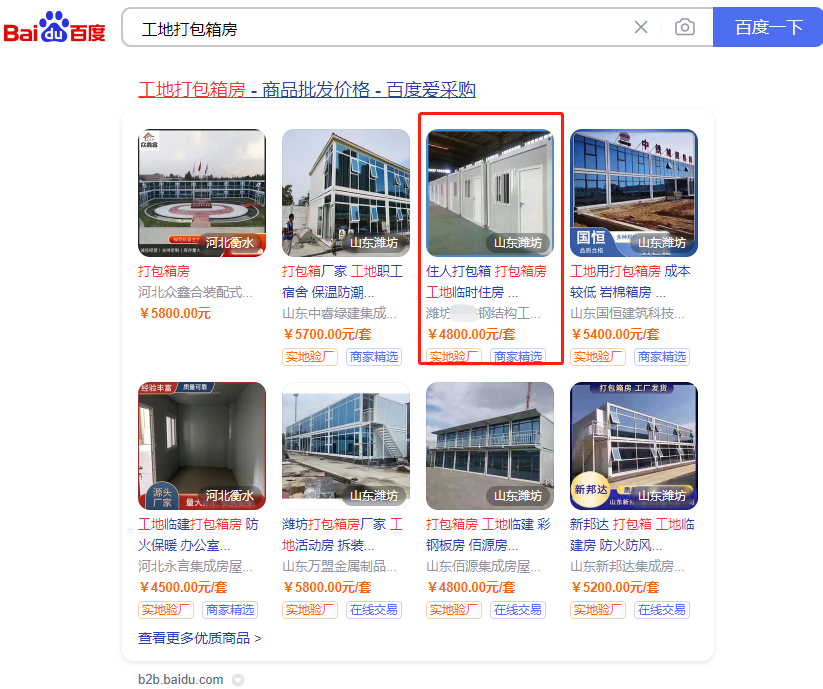
Task: Clear the search box with the X icon
Action: pyautogui.click(x=641, y=27)
